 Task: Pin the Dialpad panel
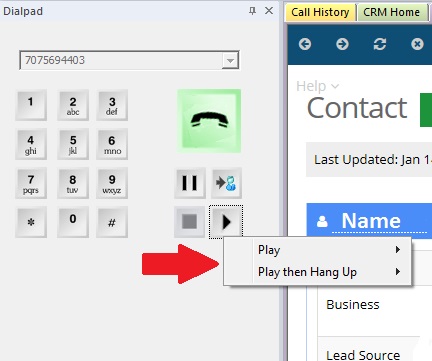(x=252, y=11)
